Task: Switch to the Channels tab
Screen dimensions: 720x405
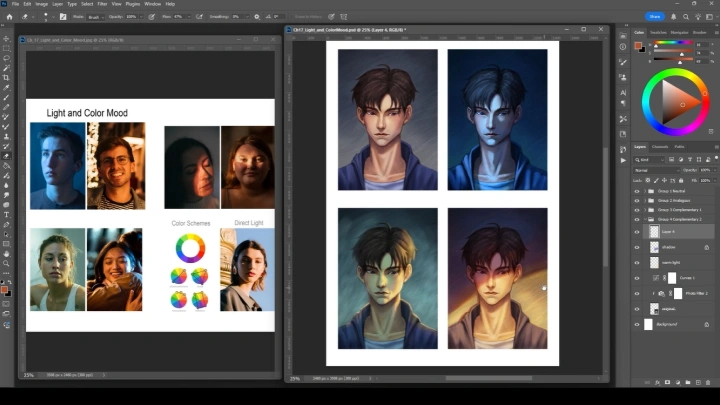Action: (660, 147)
